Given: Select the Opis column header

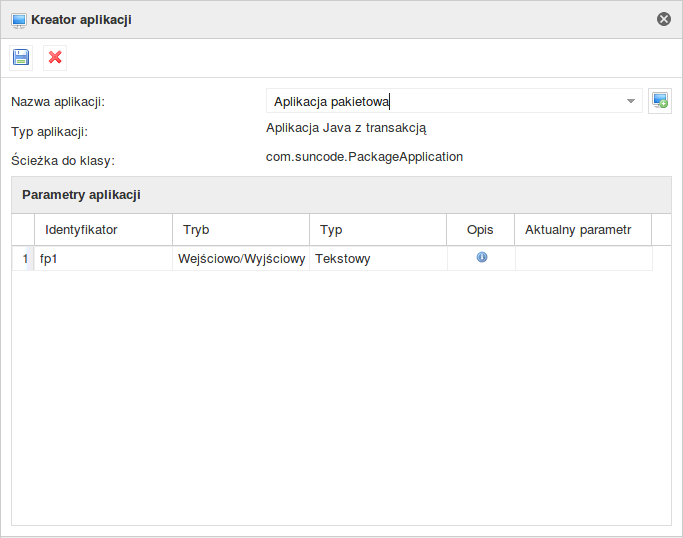Looking at the screenshot, I should coord(480,230).
